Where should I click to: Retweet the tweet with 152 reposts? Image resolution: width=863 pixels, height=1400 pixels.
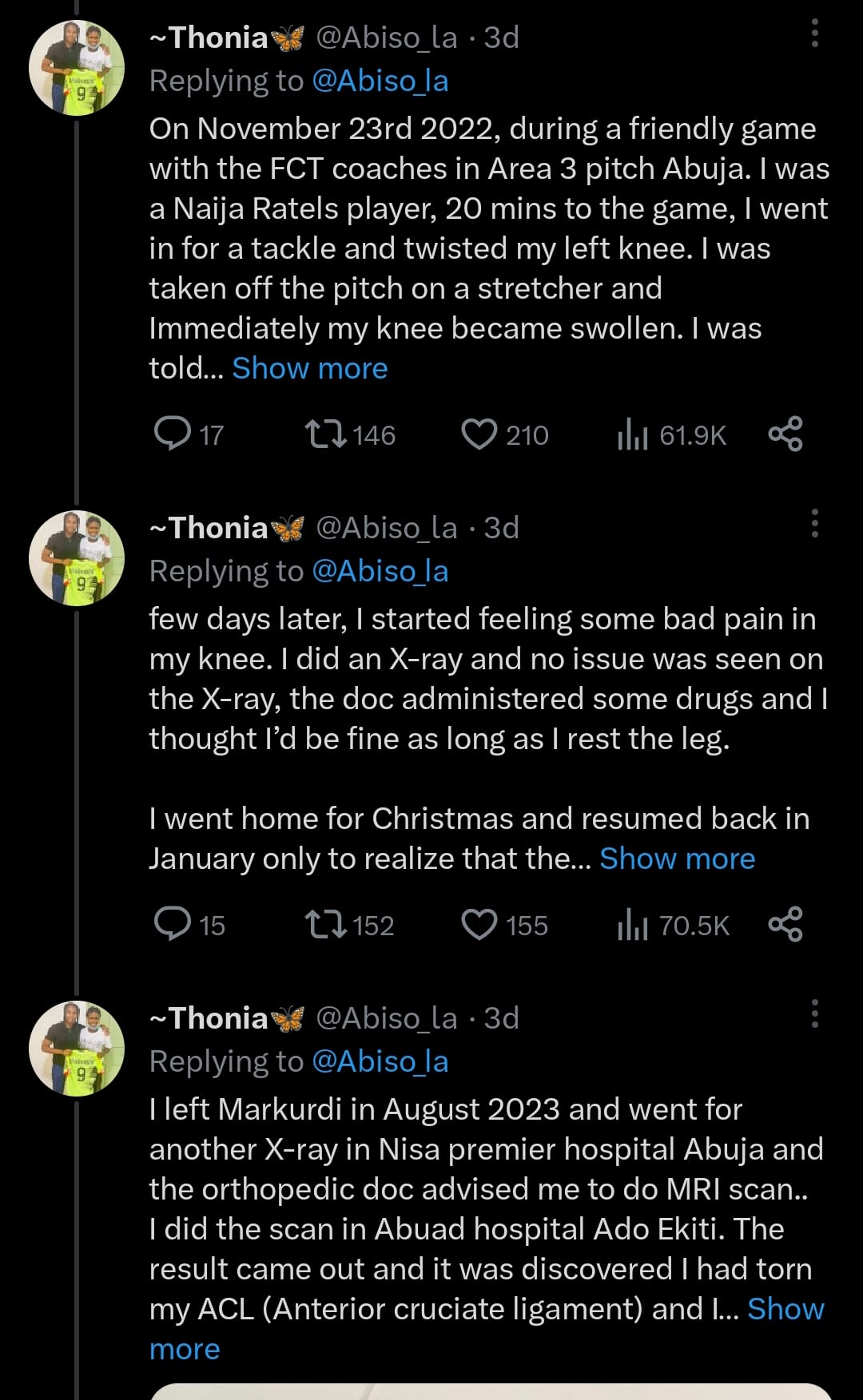coord(326,925)
